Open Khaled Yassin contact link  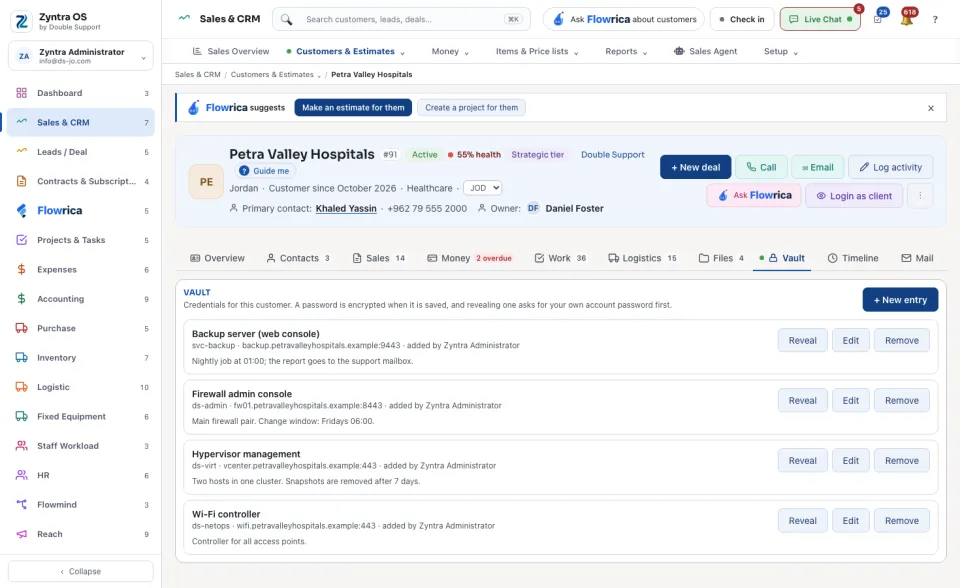click(346, 209)
